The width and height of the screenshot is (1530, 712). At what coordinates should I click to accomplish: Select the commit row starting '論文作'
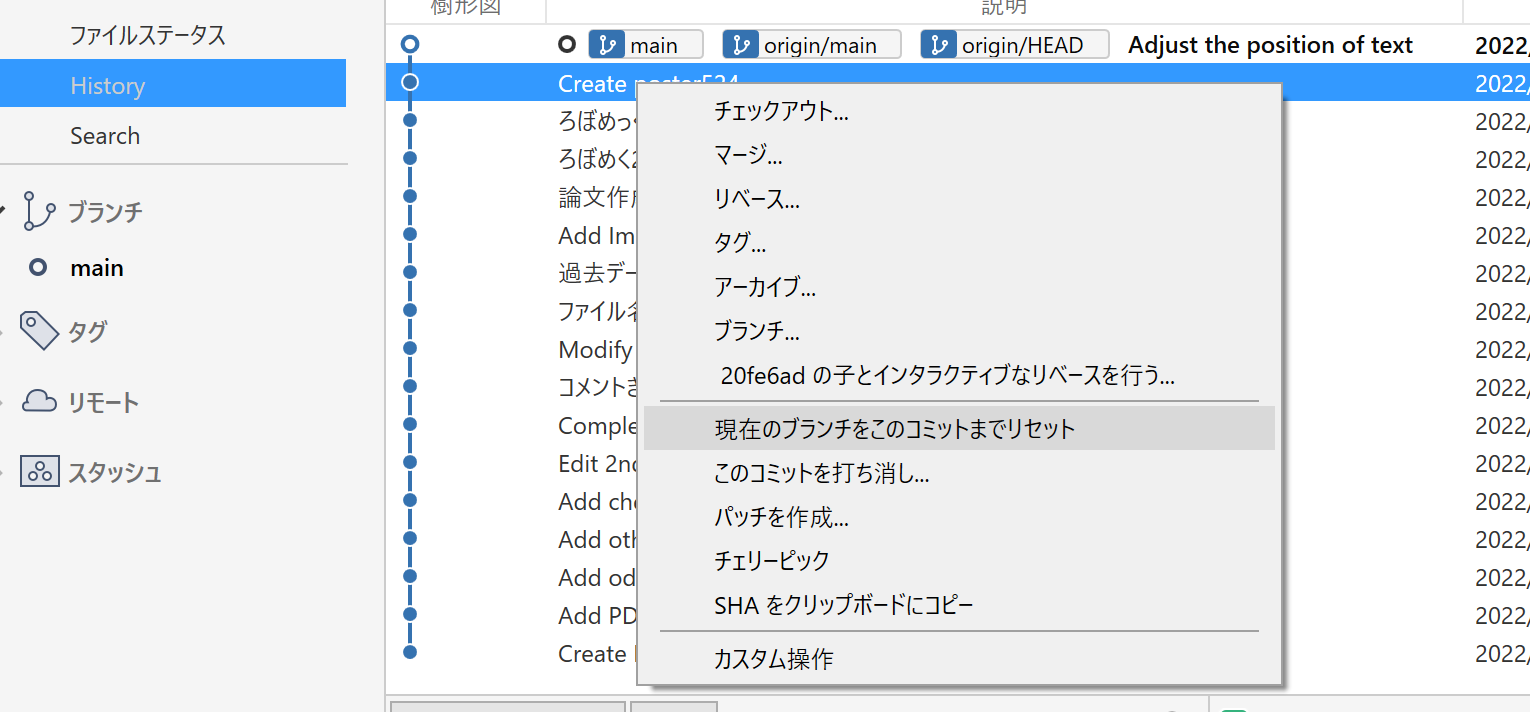tap(597, 197)
